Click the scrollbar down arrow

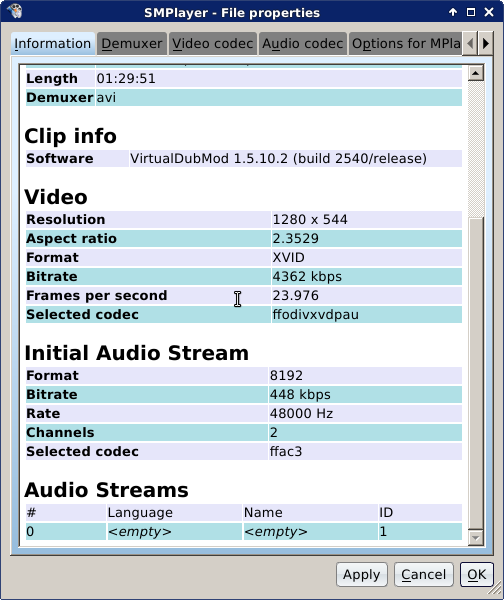[x=475, y=538]
